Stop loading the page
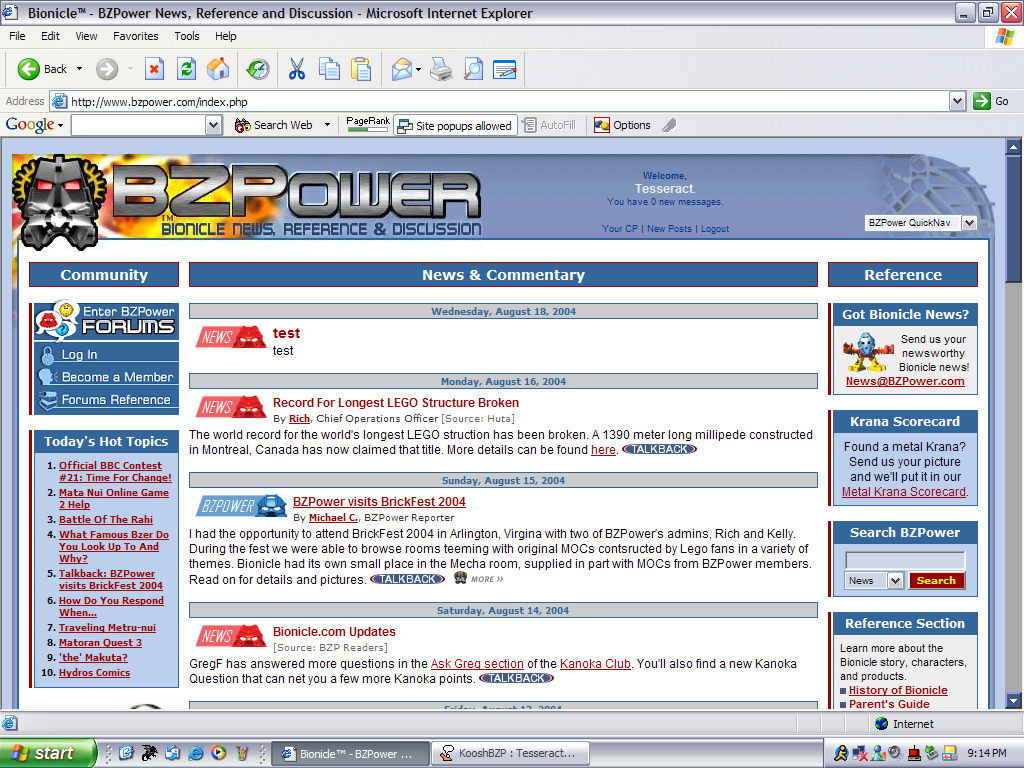Viewport: 1024px width, 768px height. tap(153, 69)
